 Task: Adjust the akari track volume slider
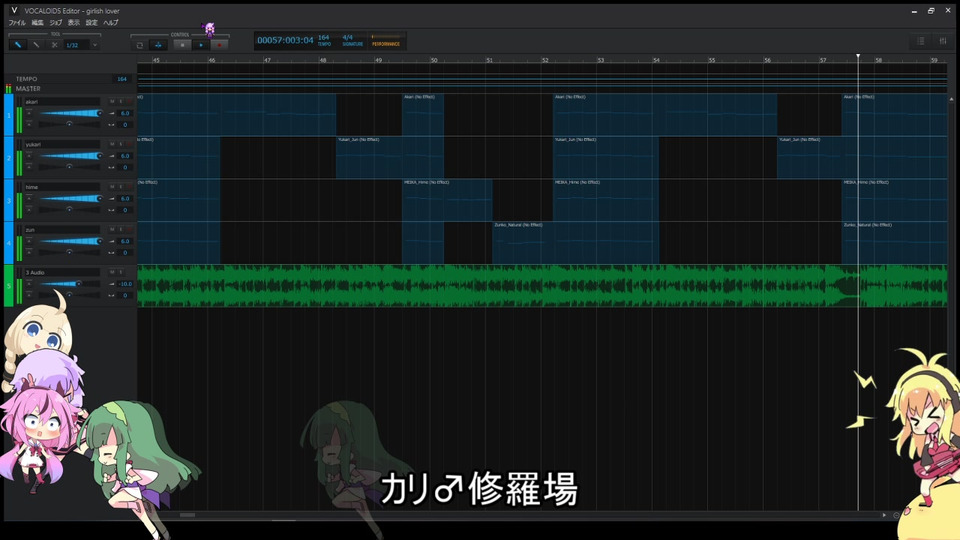click(69, 113)
